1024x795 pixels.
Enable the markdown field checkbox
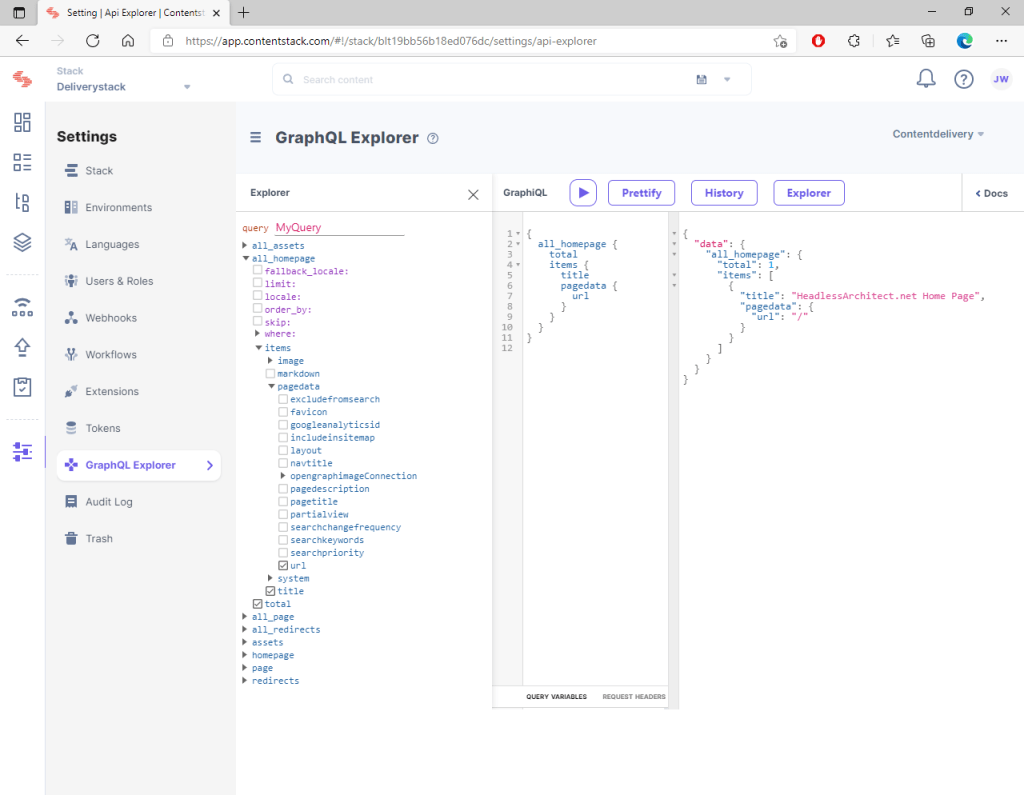point(270,373)
